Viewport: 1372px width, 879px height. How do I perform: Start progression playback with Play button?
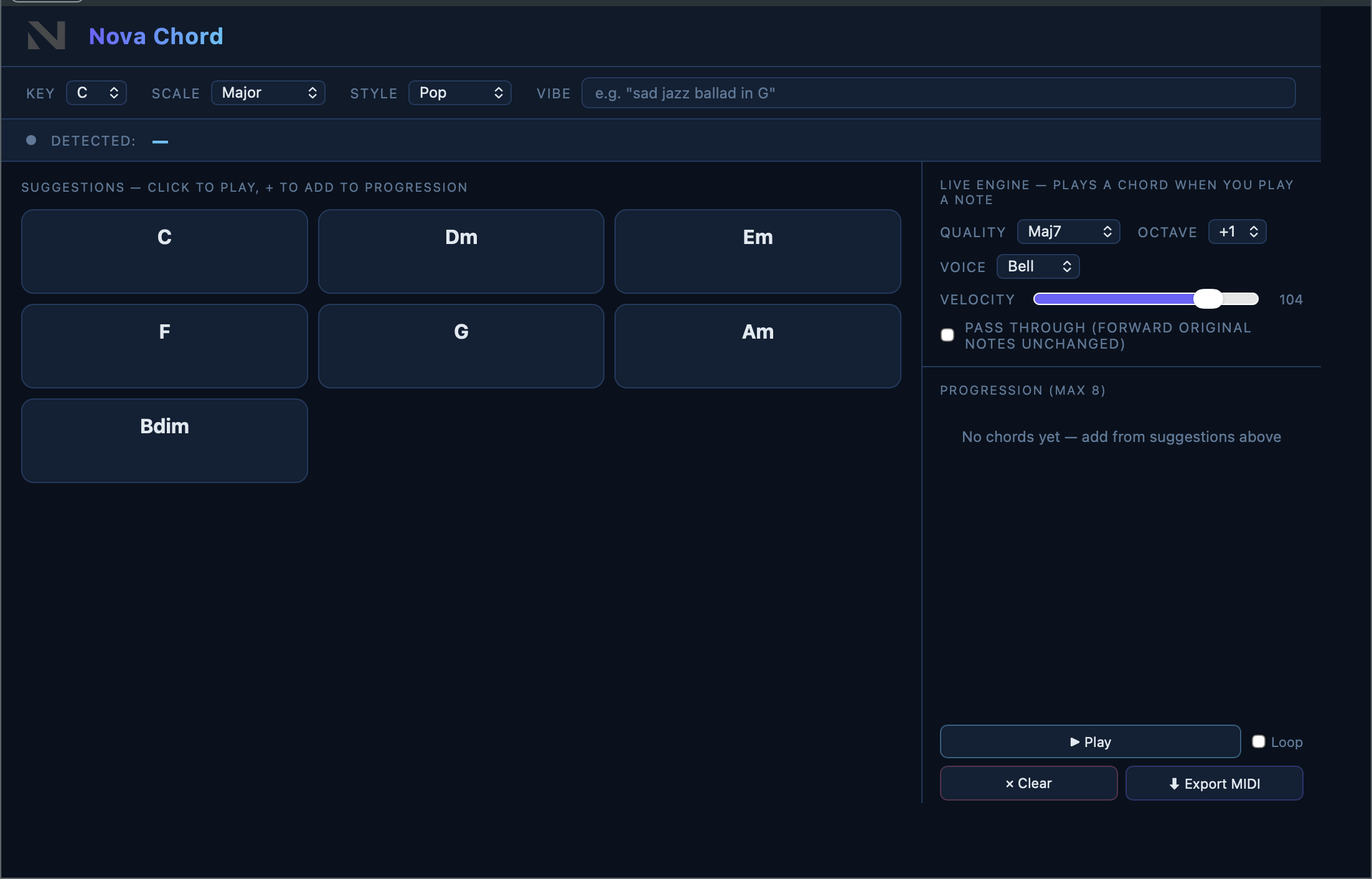point(1091,741)
